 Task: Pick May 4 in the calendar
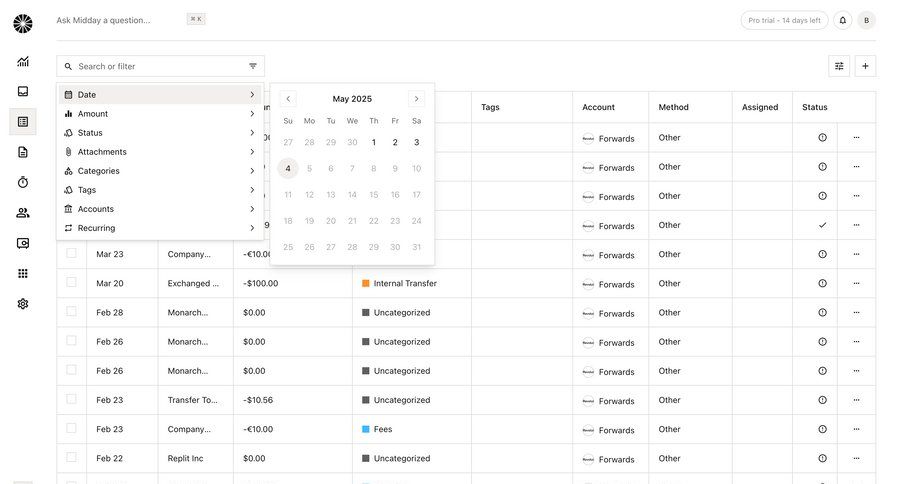tap(288, 168)
